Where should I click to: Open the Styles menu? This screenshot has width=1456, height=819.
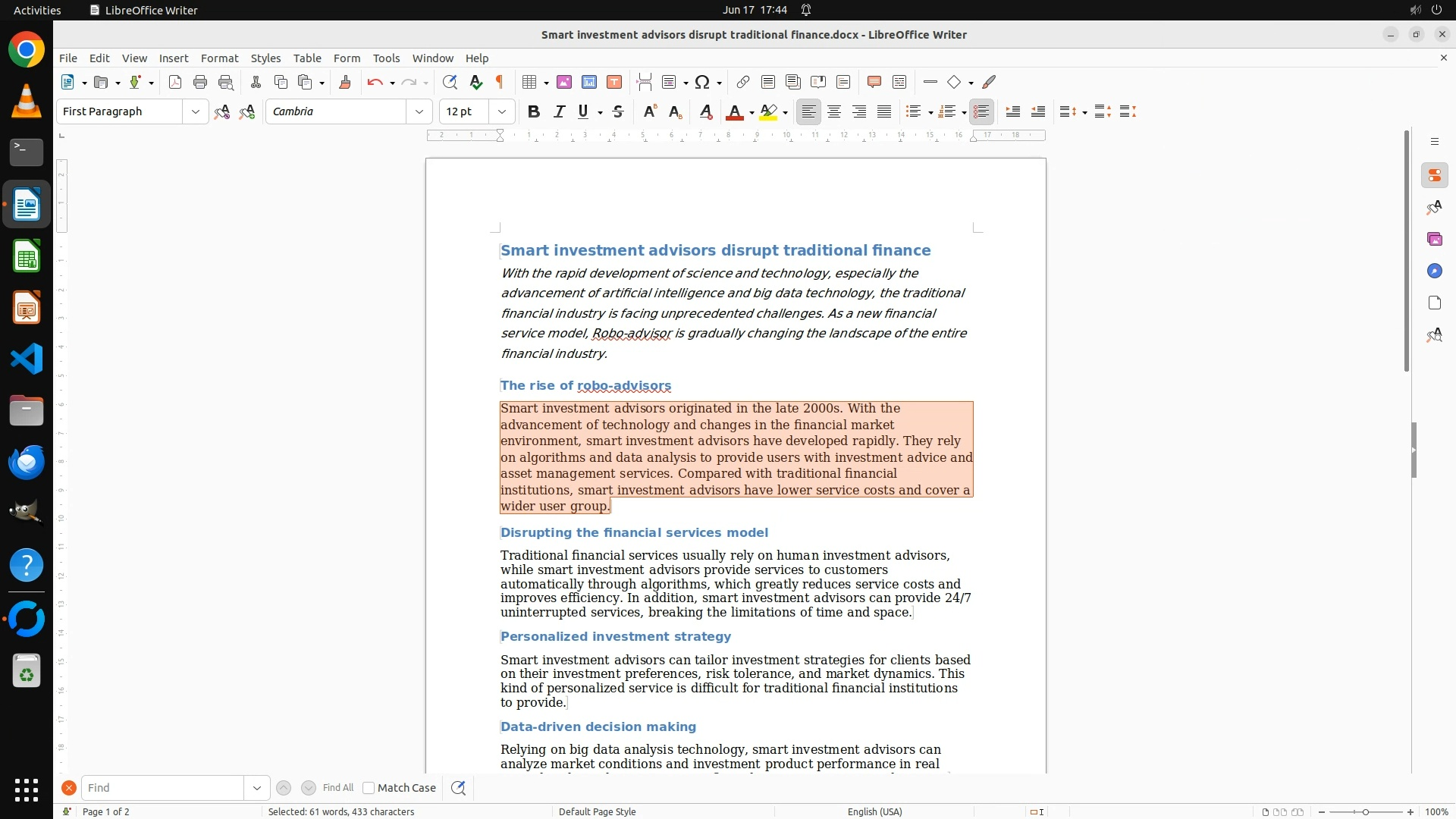tap(265, 58)
